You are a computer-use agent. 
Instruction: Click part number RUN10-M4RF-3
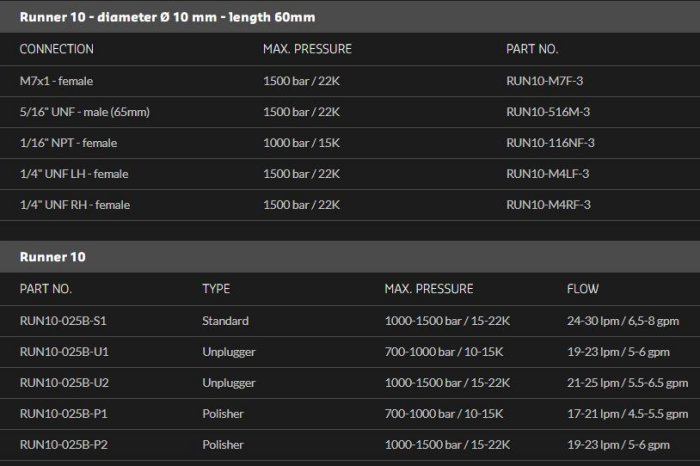pyautogui.click(x=549, y=205)
